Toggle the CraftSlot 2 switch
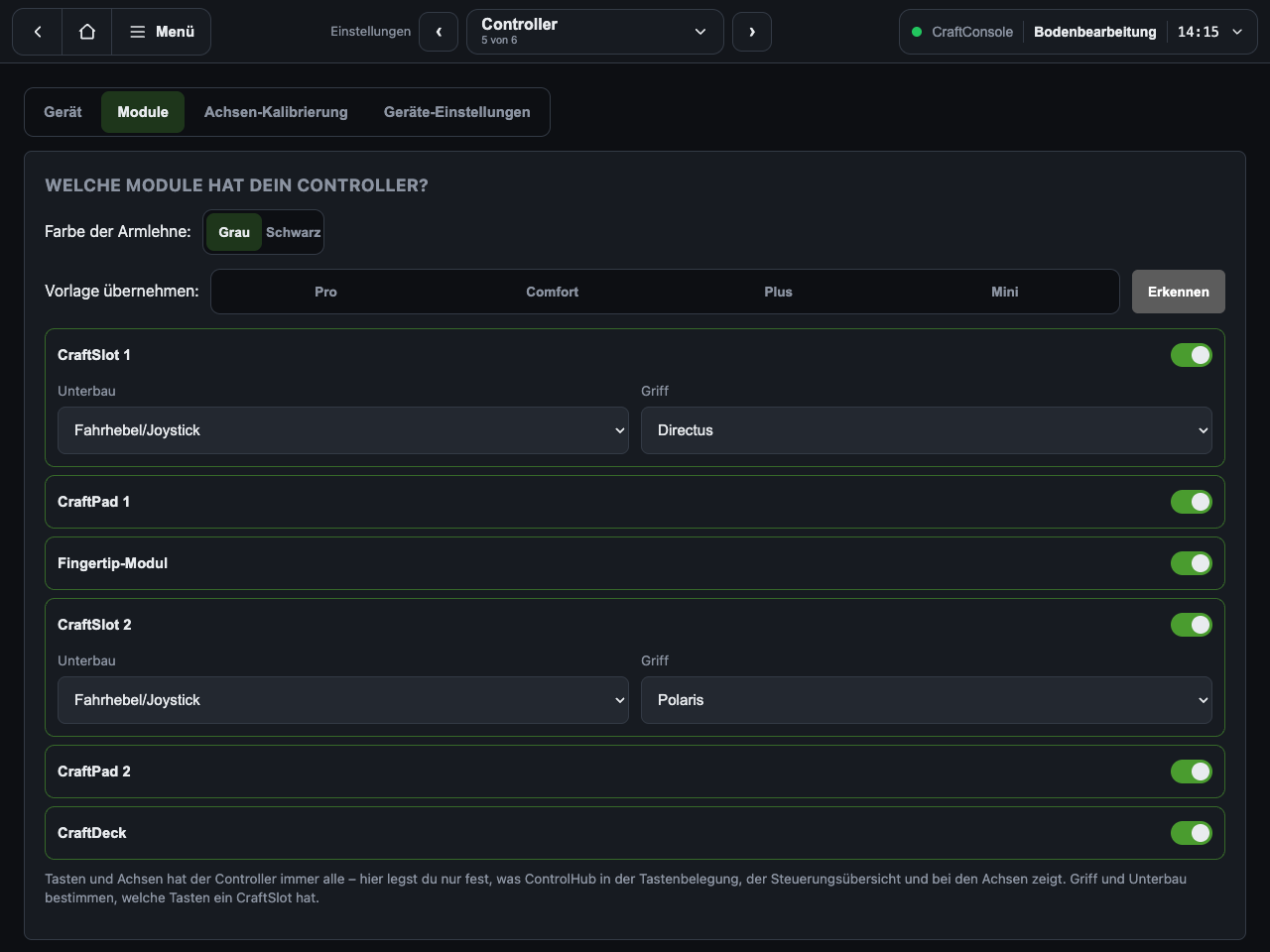Viewport: 1270px width, 952px height. click(1192, 625)
